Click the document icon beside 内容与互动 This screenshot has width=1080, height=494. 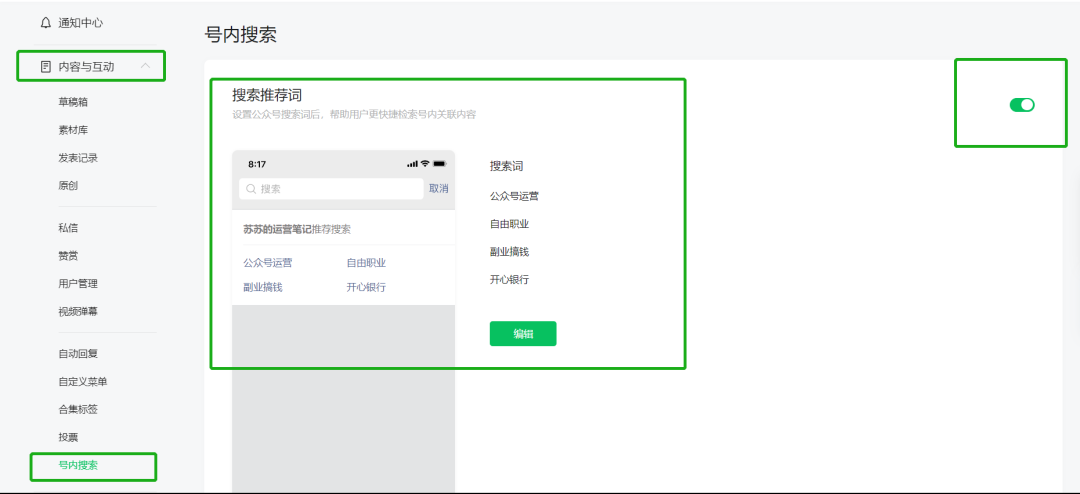coord(46,67)
